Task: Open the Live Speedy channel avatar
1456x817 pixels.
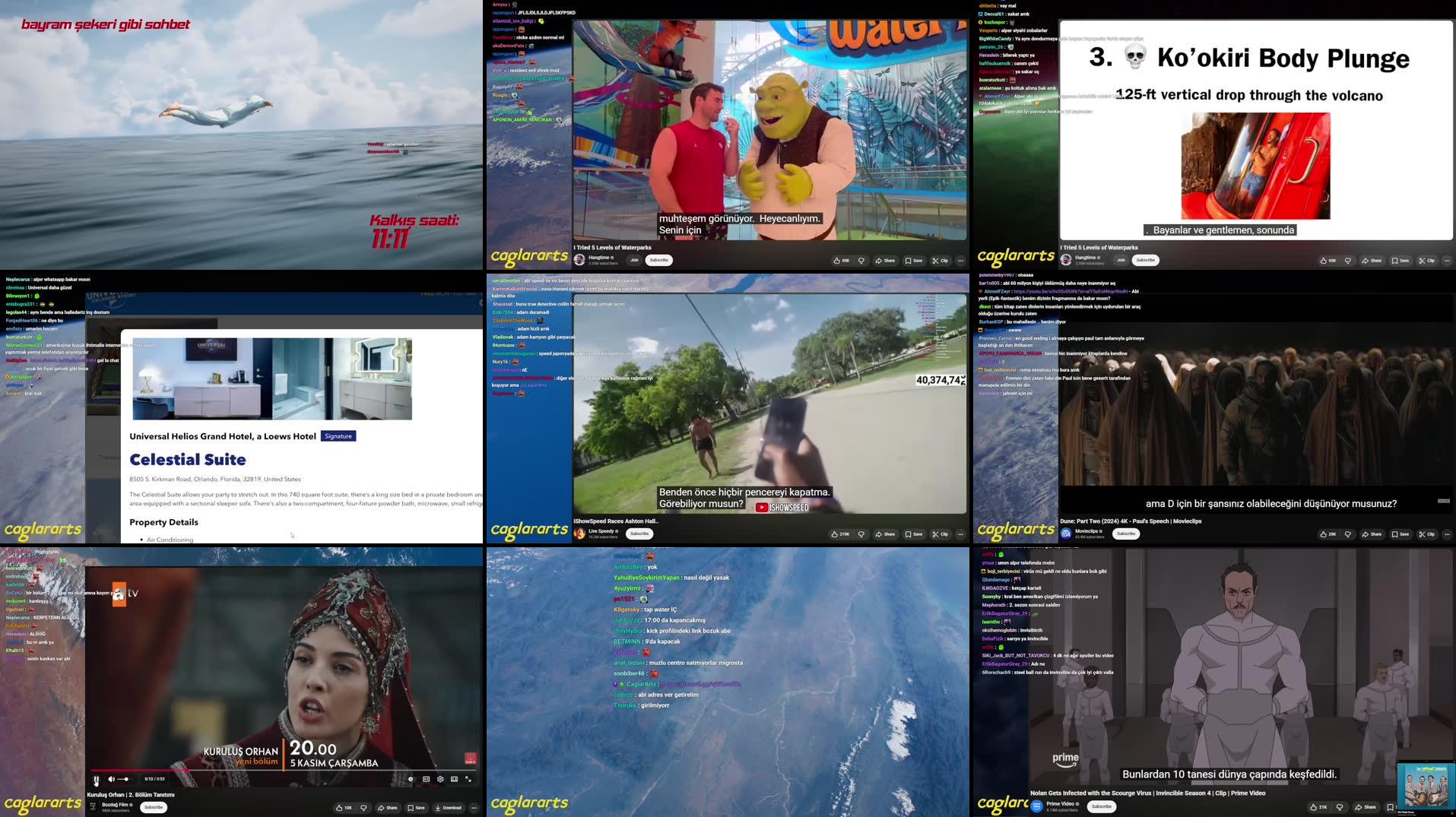Action: click(x=579, y=534)
